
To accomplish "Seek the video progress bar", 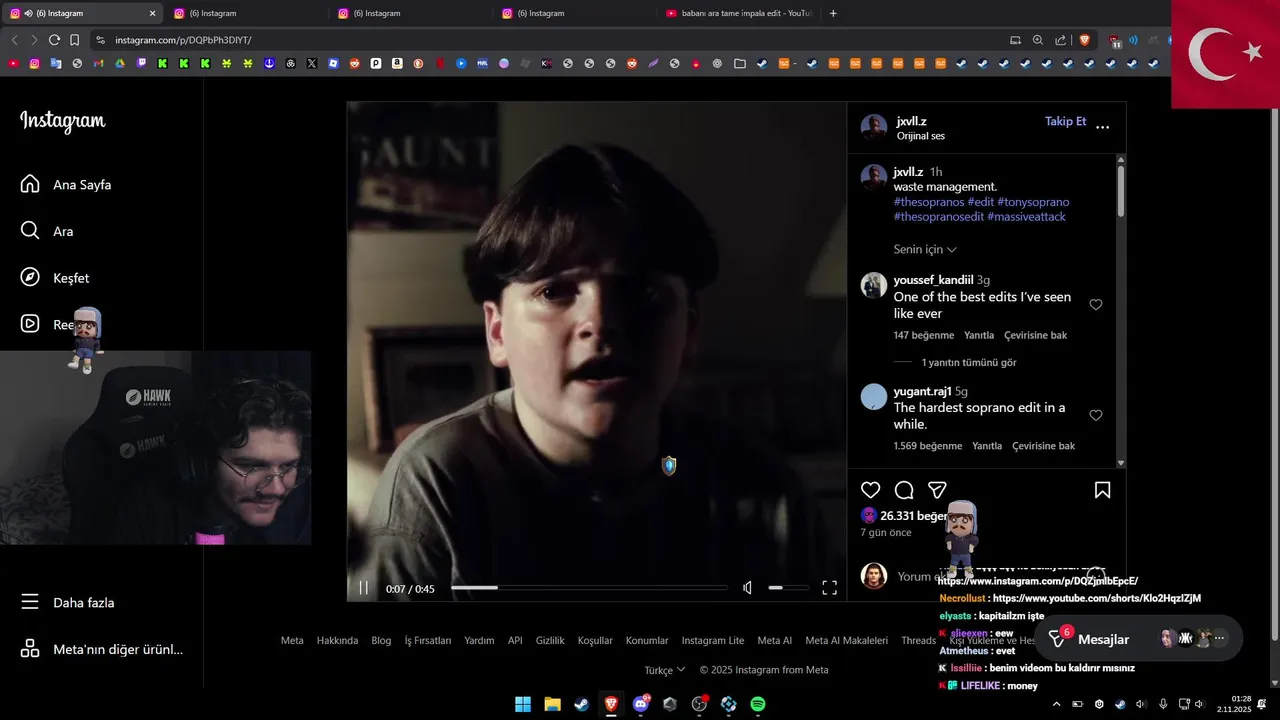I will tap(589, 588).
